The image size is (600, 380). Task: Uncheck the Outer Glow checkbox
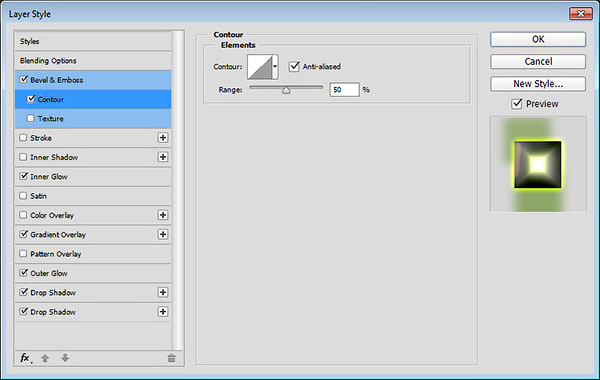coord(23,273)
